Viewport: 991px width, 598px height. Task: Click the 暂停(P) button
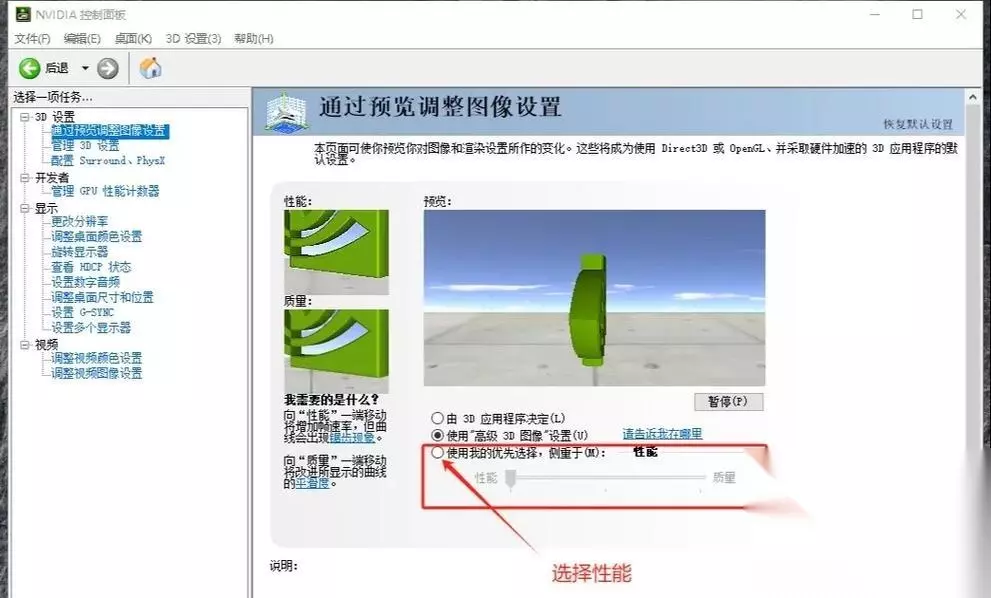728,401
